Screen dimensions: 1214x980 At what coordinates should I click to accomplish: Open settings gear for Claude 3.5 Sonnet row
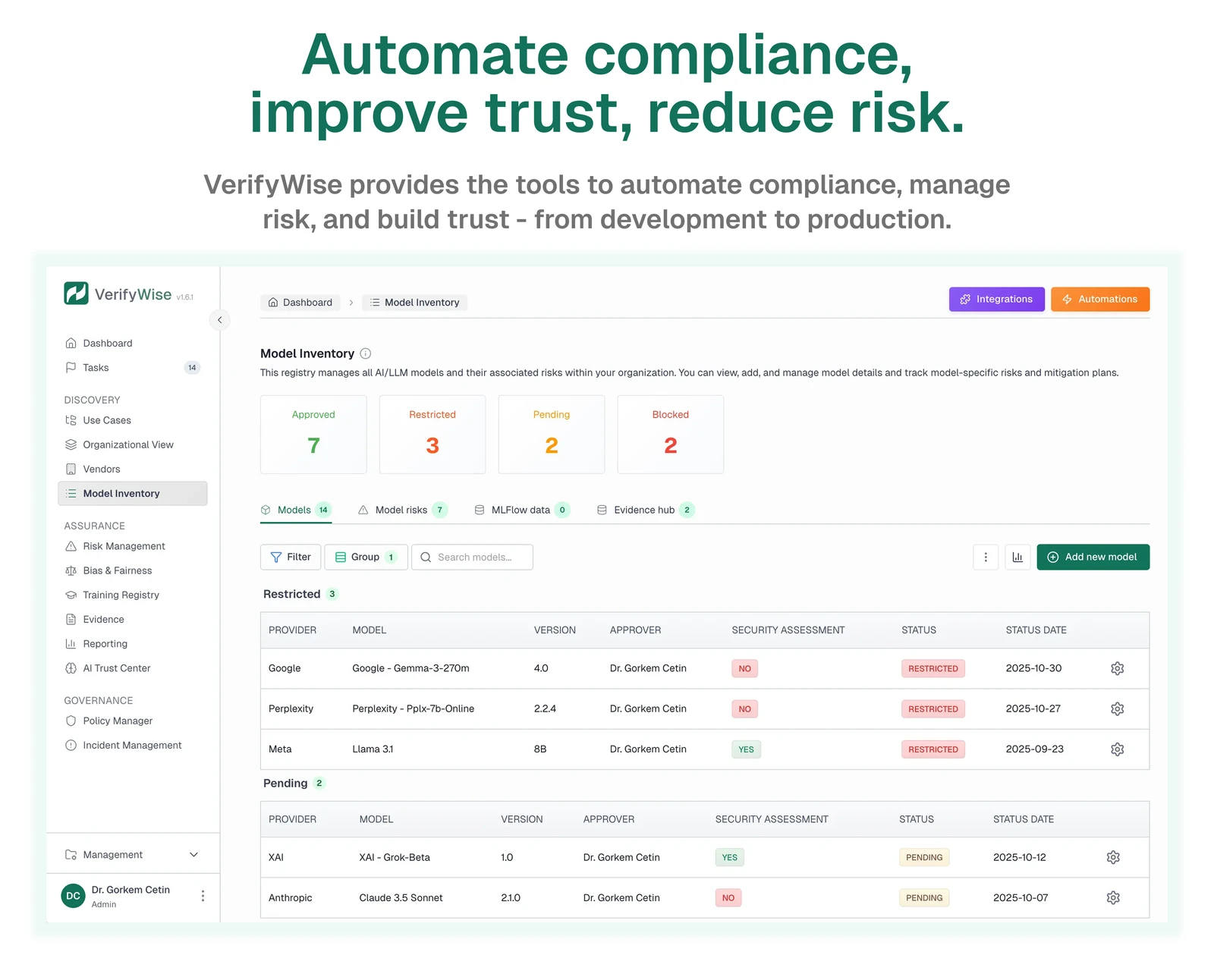click(x=1113, y=898)
